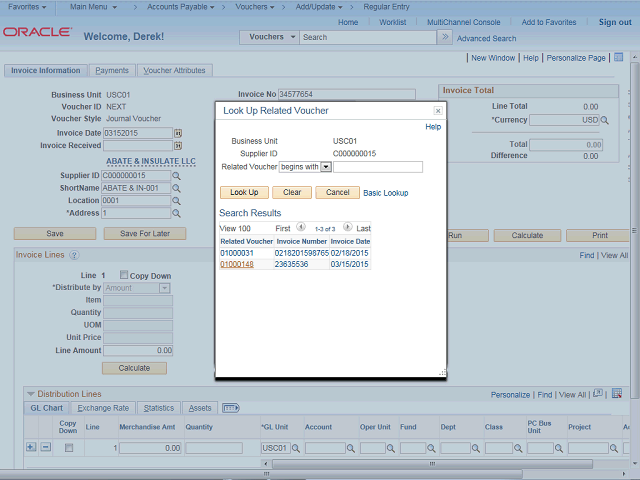The image size is (640, 480).
Task: Look up GL Unit magnifier icon
Action: tap(296, 448)
